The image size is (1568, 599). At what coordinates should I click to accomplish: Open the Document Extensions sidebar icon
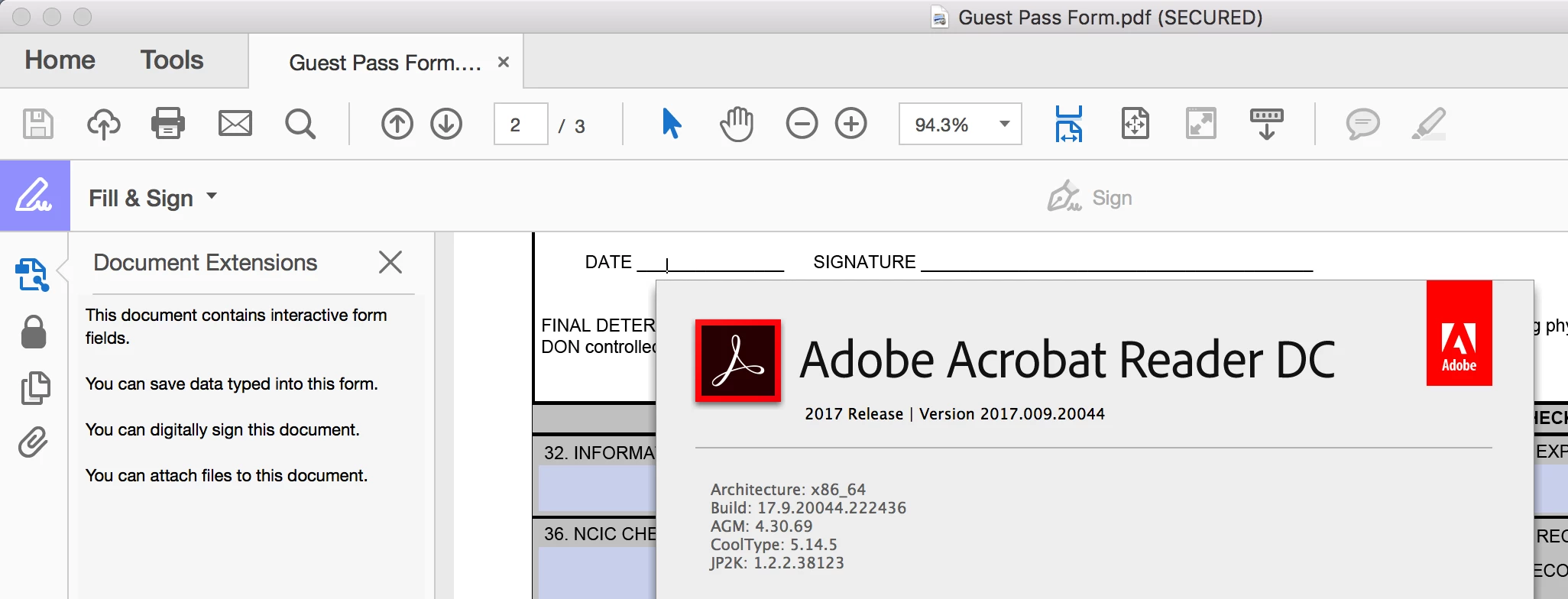pyautogui.click(x=33, y=275)
